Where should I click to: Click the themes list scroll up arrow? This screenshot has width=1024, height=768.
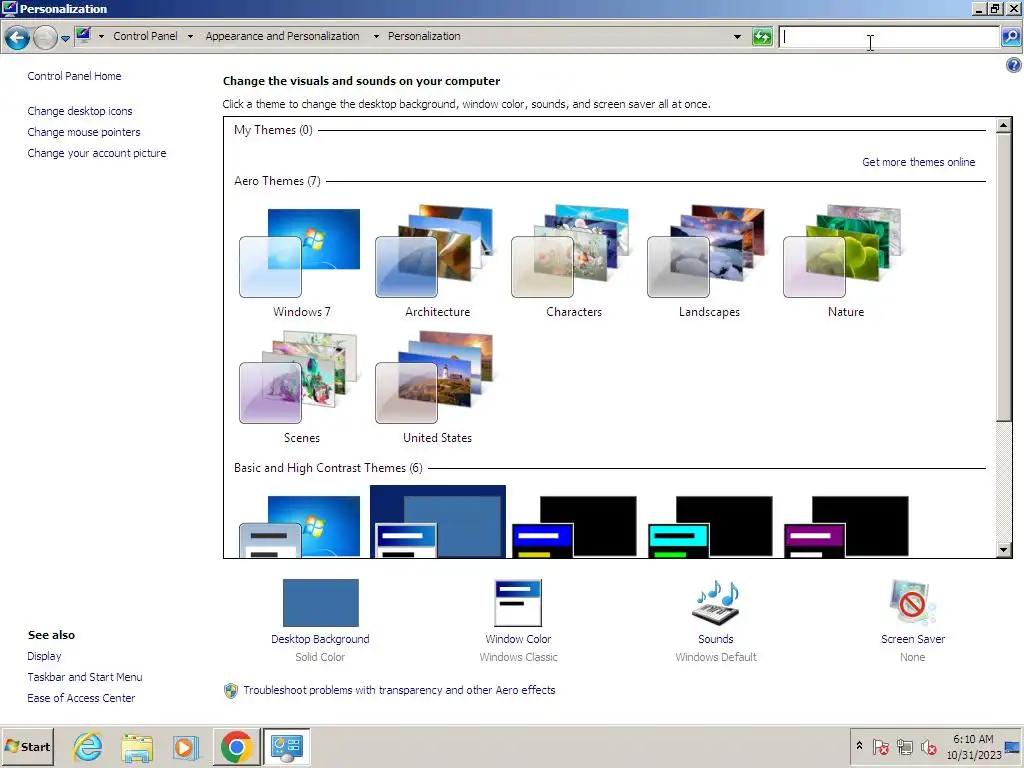click(1004, 125)
